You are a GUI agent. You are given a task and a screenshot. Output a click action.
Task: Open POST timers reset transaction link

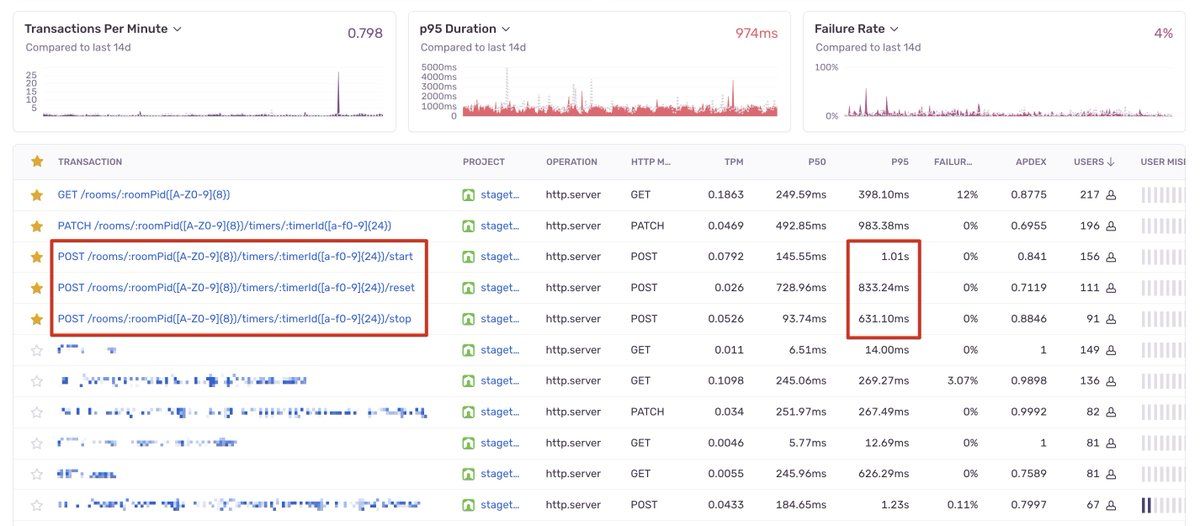[x=236, y=288]
